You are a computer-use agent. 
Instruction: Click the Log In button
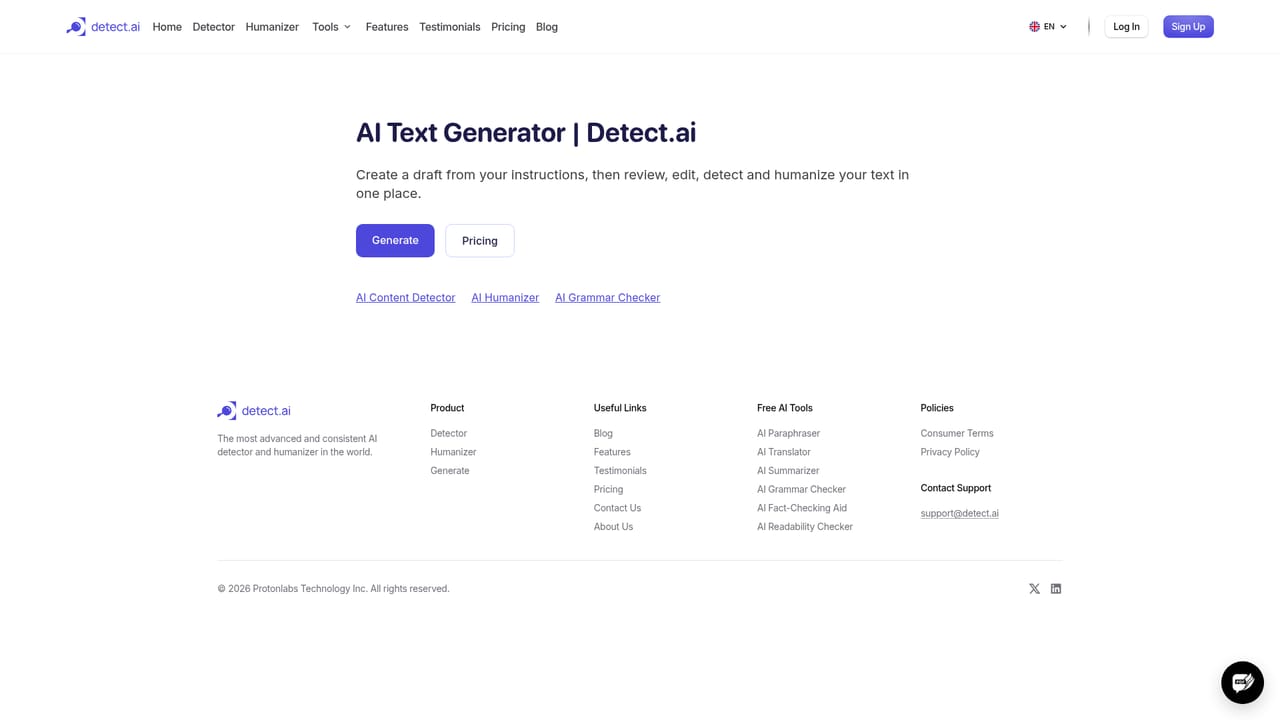(x=1126, y=27)
